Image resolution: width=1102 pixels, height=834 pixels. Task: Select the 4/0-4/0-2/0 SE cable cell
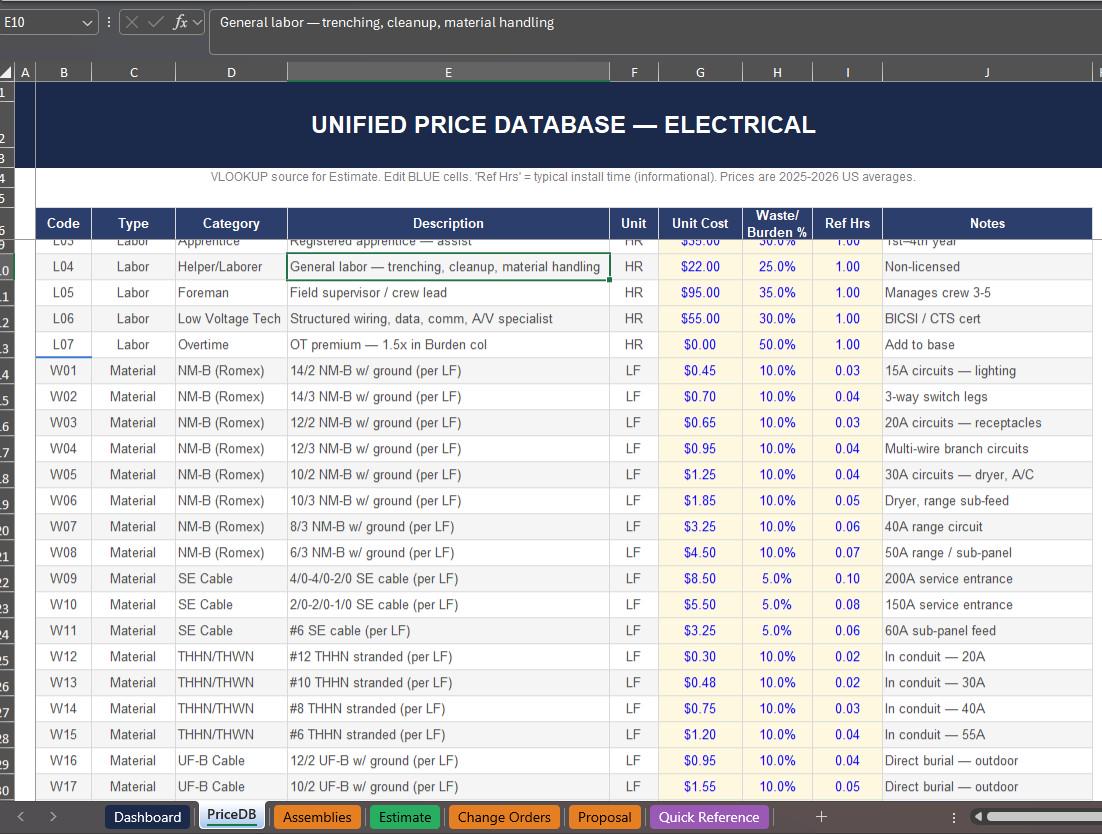pyautogui.click(x=448, y=578)
